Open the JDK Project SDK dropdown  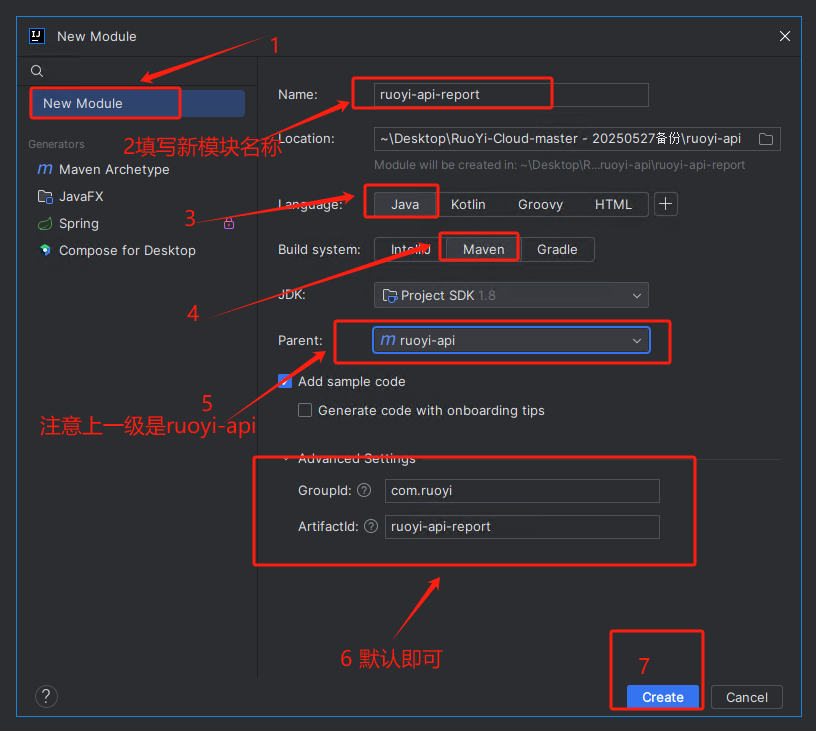[511, 296]
